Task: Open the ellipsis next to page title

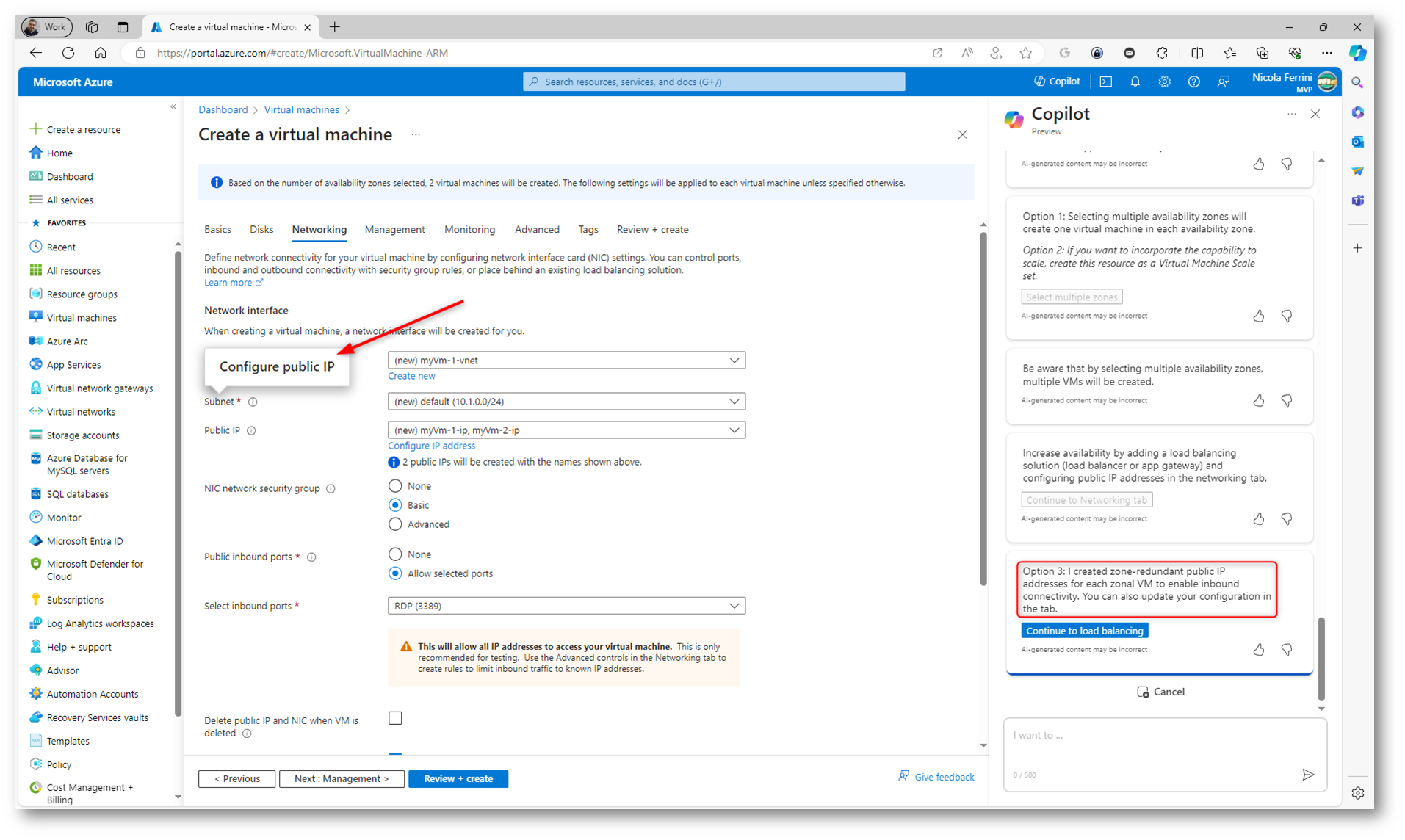Action: pos(416,134)
